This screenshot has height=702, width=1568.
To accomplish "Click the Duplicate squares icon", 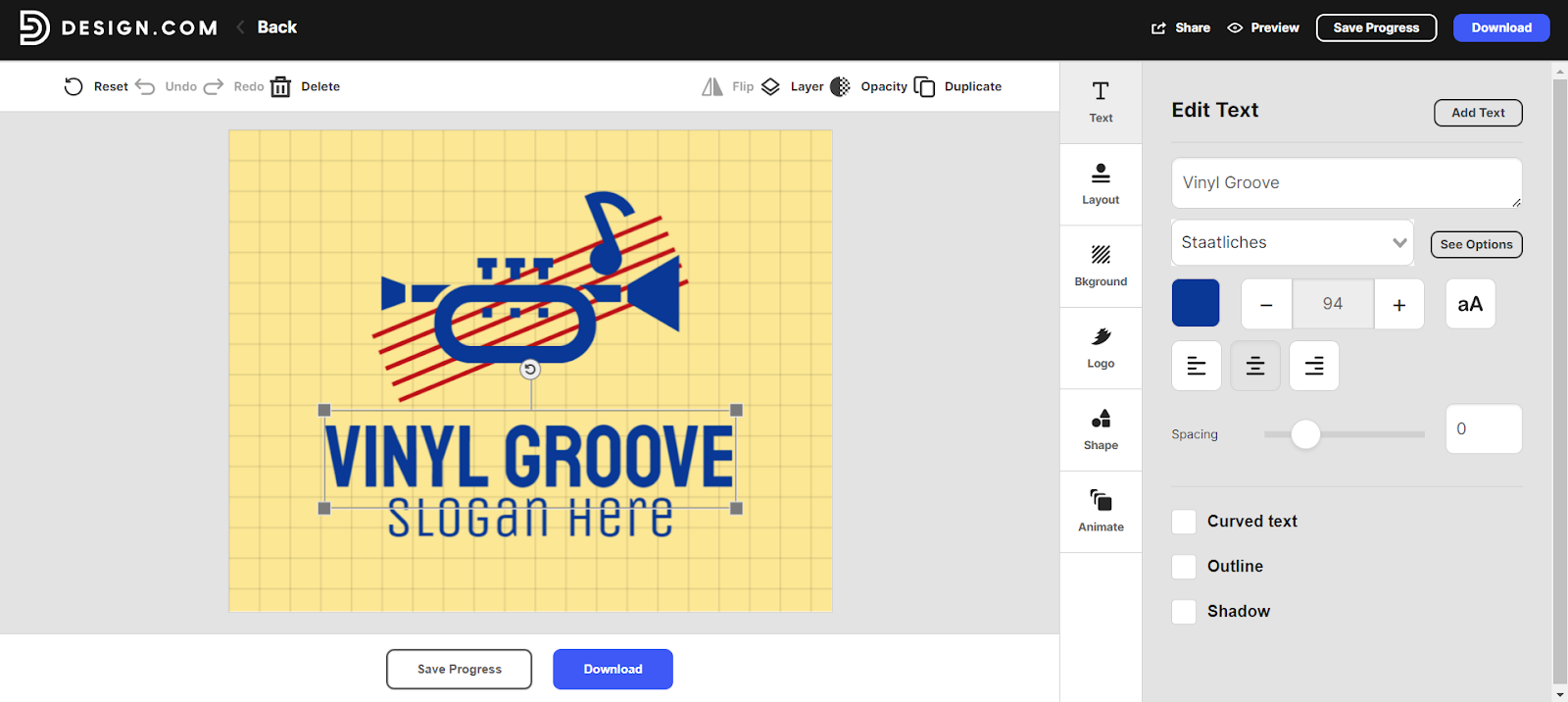I will (924, 86).
